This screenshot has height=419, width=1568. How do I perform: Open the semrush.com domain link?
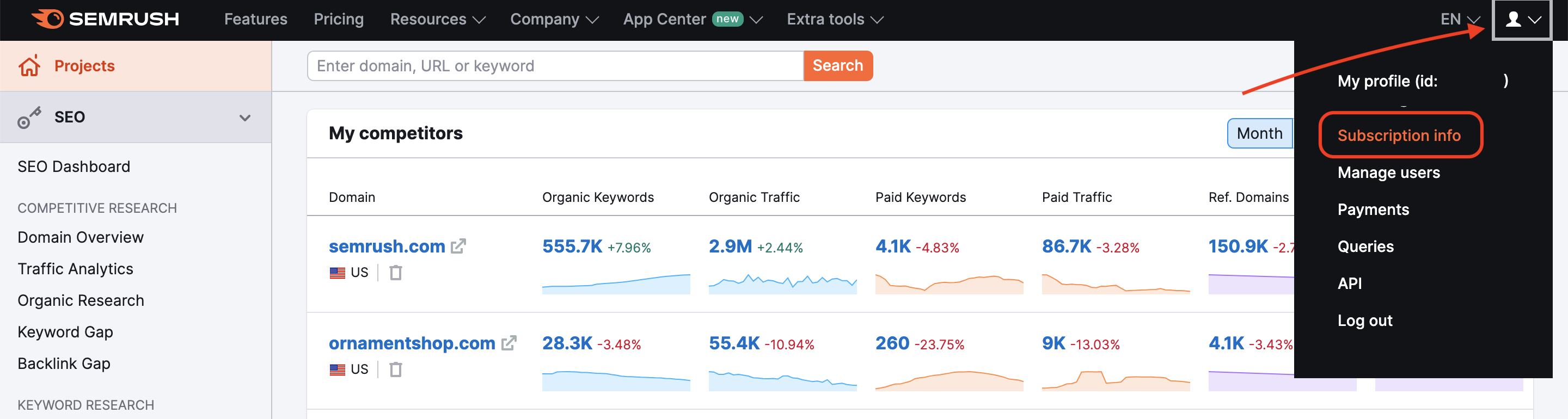point(387,247)
